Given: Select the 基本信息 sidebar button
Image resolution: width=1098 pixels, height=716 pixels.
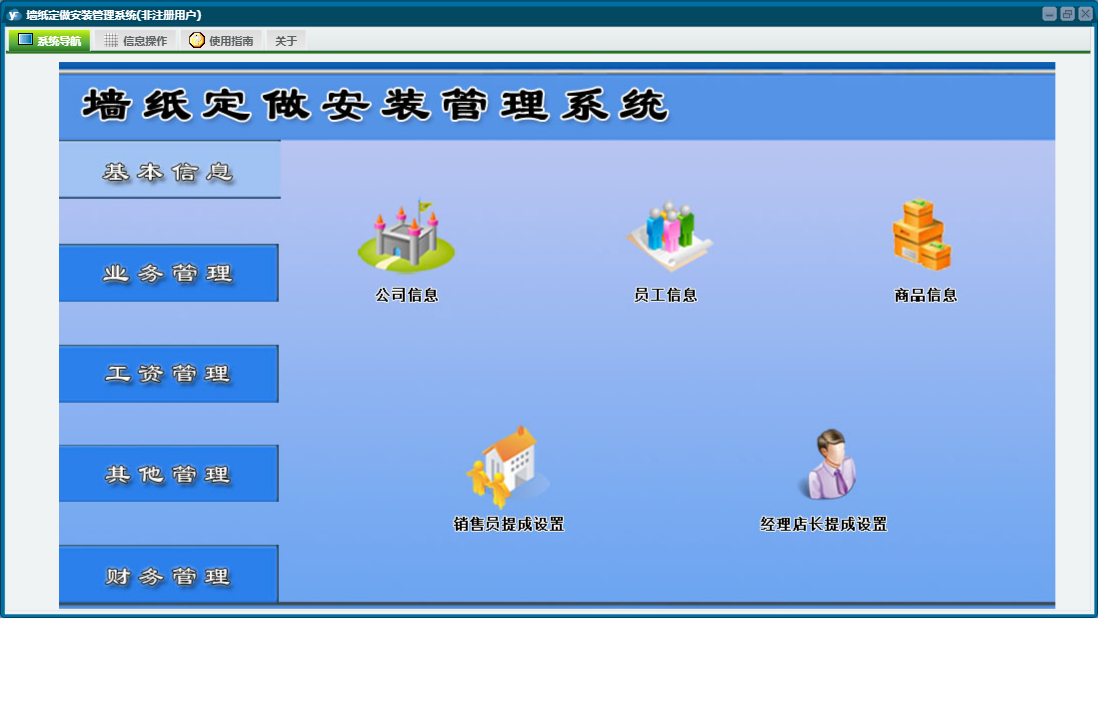Looking at the screenshot, I should pyautogui.click(x=169, y=170).
